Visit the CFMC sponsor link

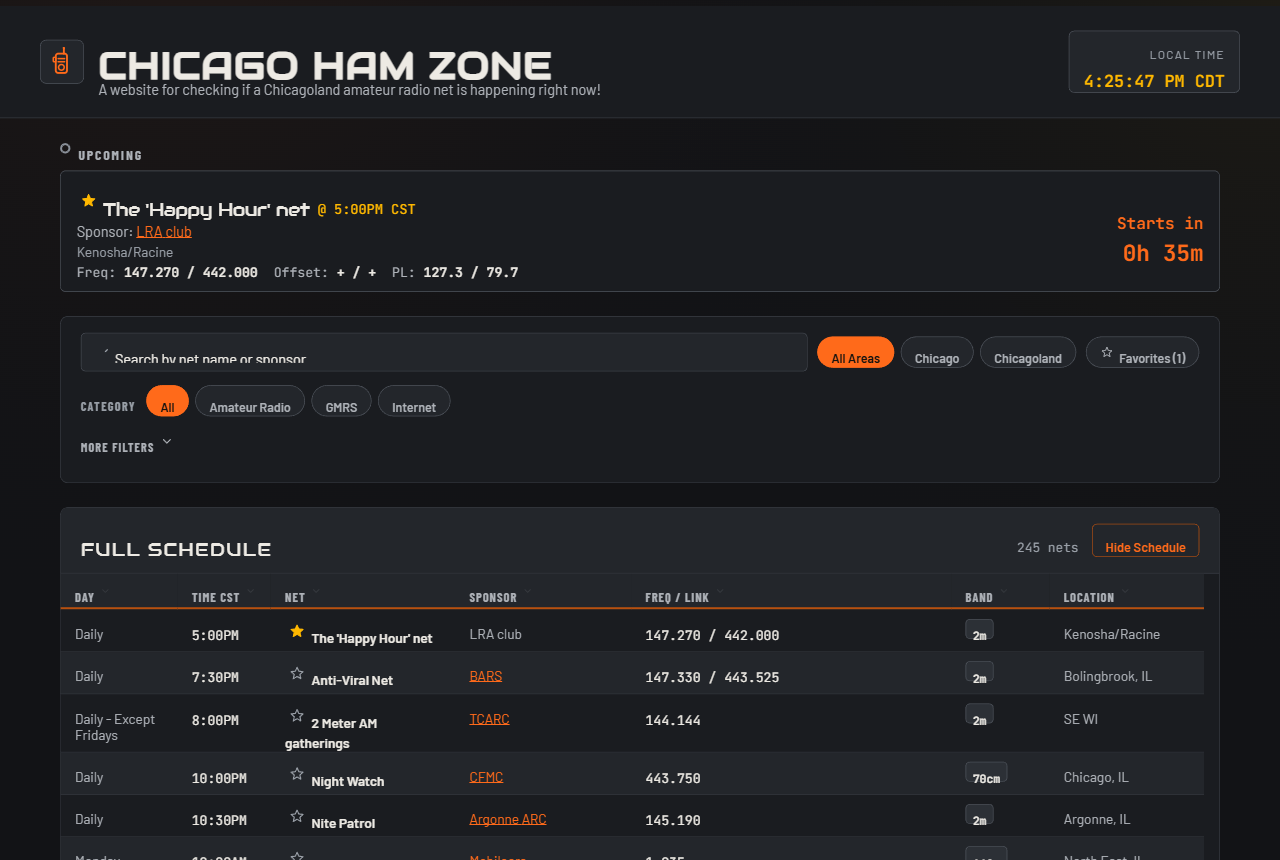point(486,777)
